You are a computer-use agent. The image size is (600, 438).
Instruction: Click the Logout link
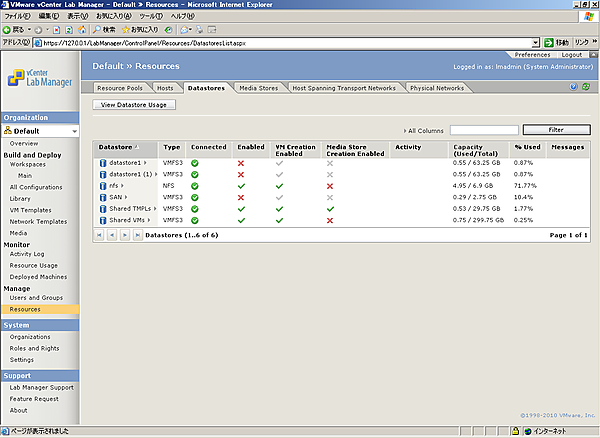[572, 55]
